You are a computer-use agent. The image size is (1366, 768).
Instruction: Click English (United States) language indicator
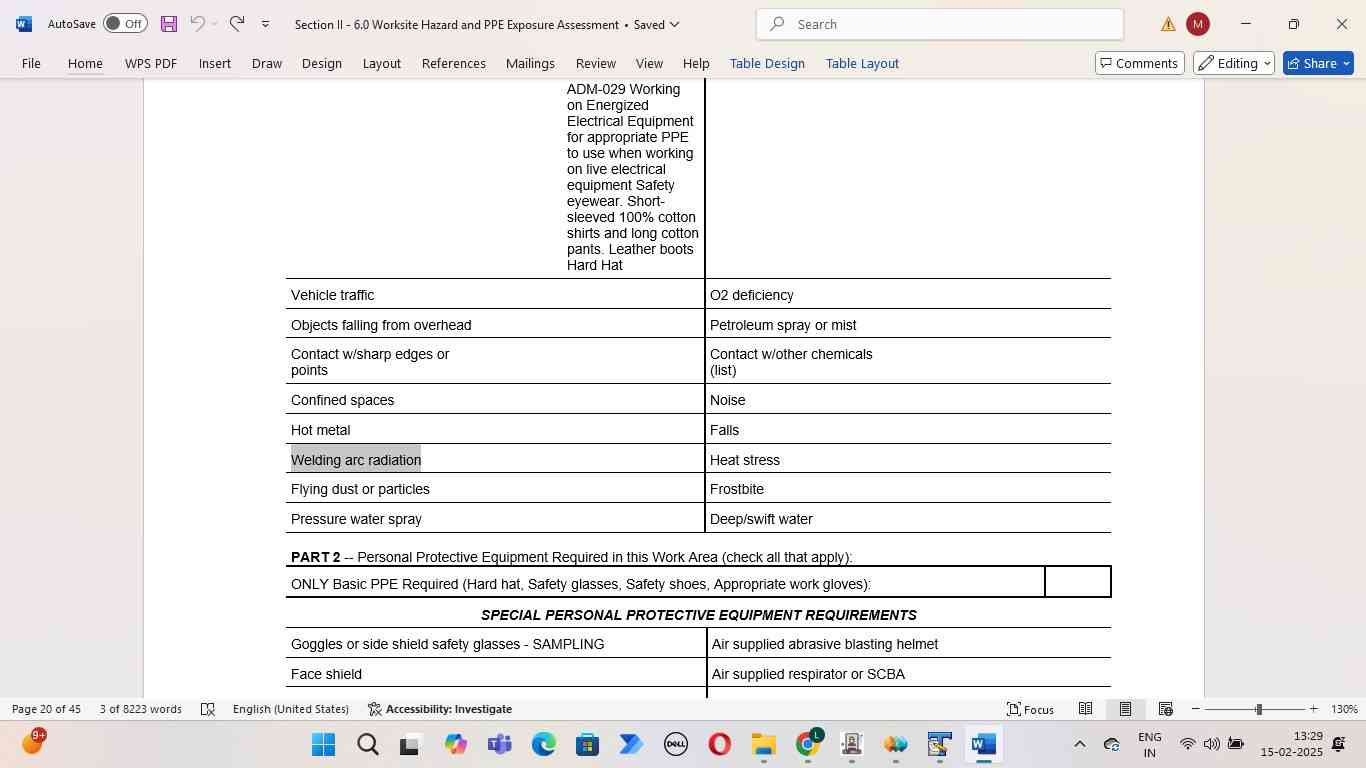[291, 709]
